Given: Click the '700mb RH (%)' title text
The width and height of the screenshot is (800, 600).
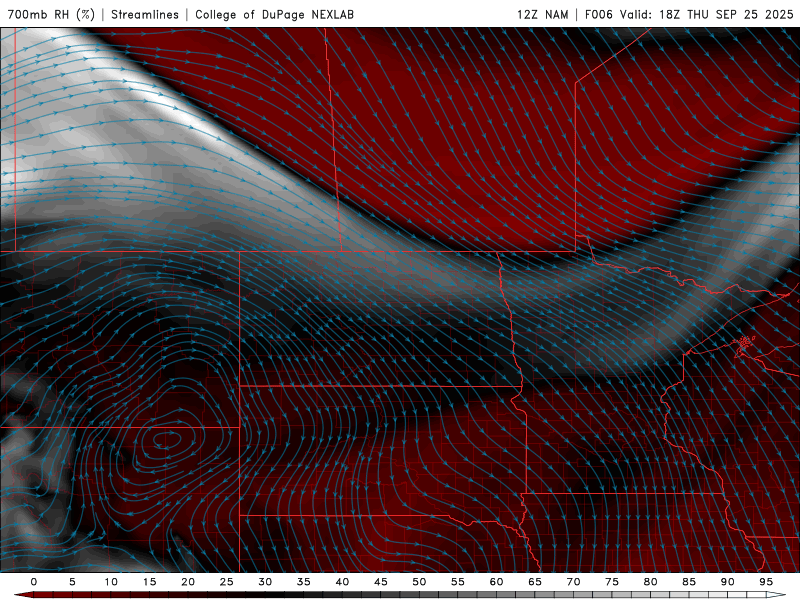Looking at the screenshot, I should point(51,14).
